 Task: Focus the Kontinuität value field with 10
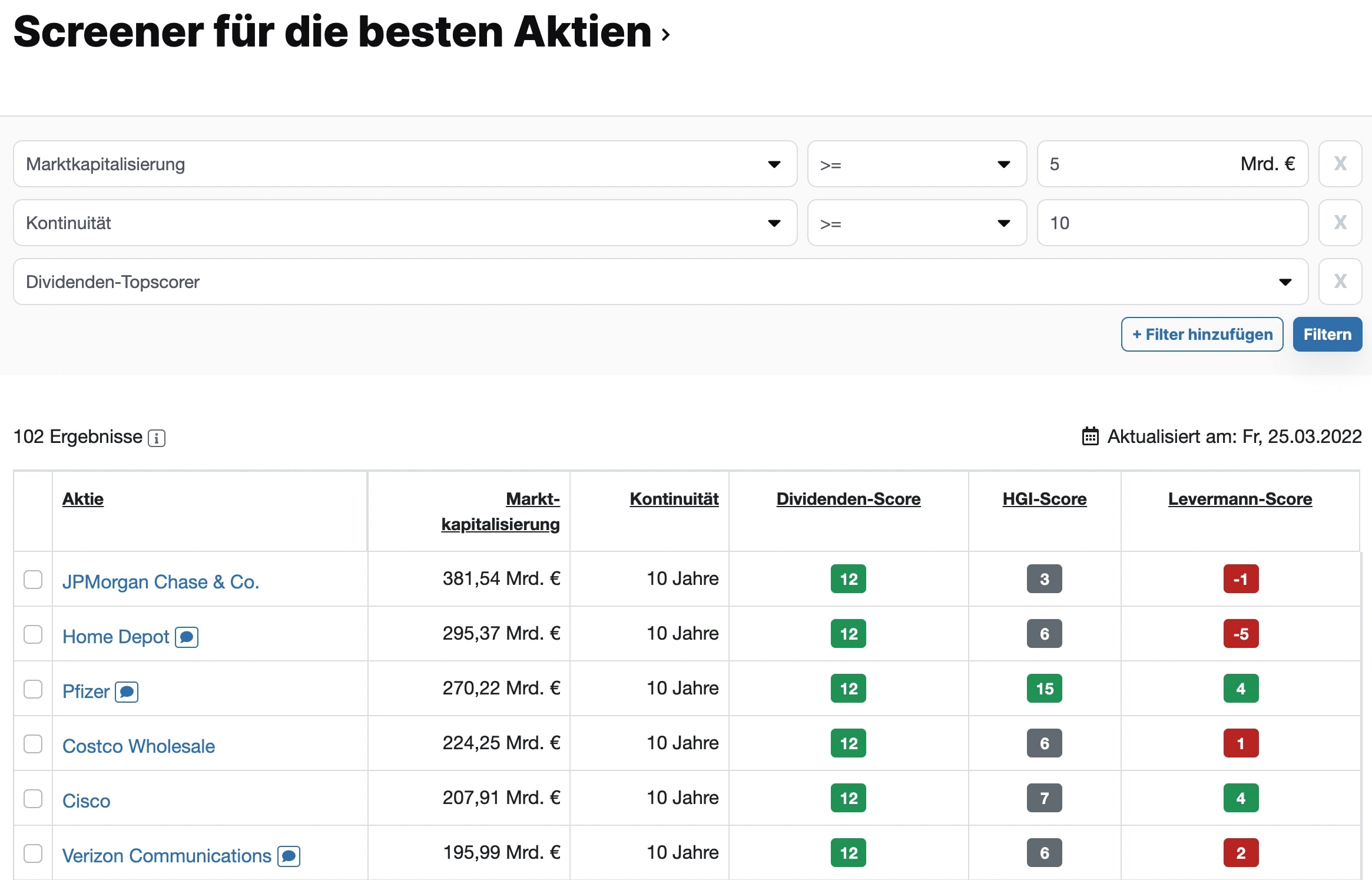[1172, 223]
